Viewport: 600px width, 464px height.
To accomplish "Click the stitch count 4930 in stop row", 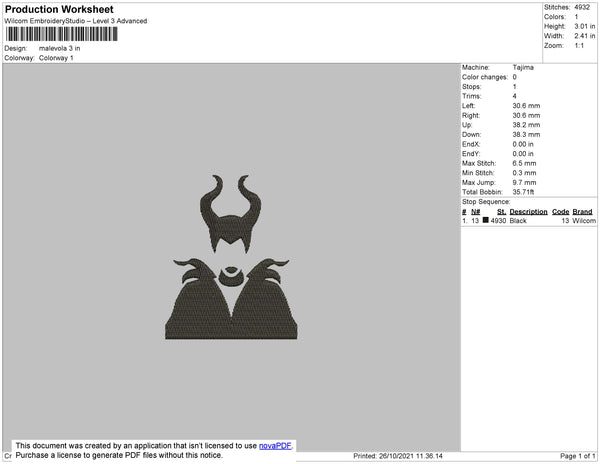I will tap(498, 221).
